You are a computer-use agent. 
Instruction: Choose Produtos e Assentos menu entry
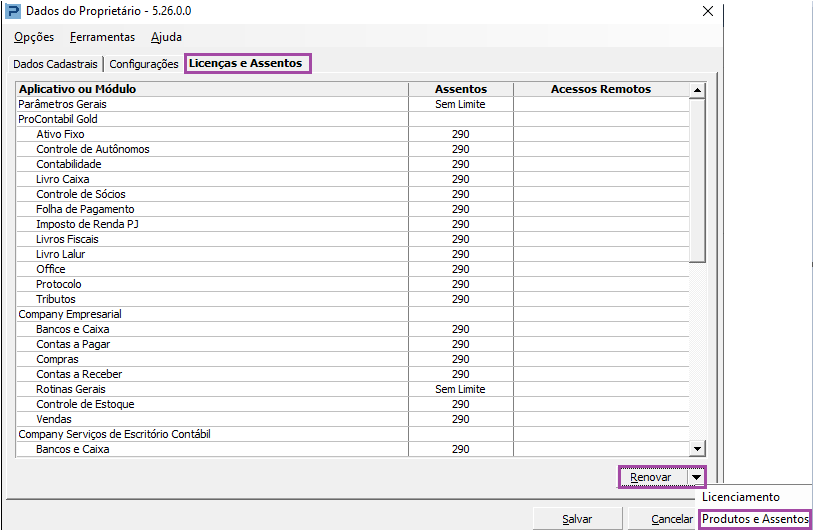755,519
